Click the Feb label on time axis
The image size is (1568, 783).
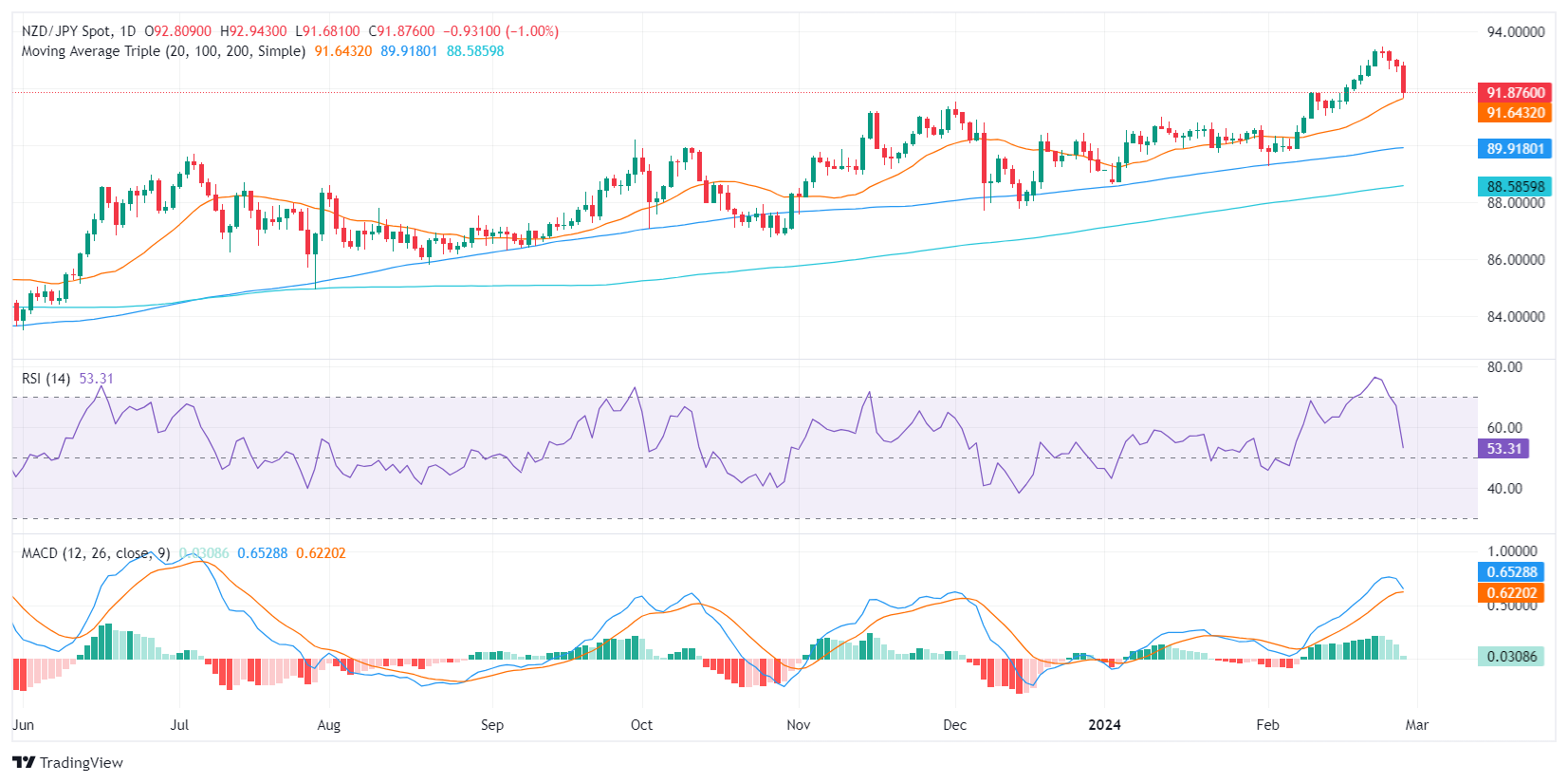tap(1267, 725)
